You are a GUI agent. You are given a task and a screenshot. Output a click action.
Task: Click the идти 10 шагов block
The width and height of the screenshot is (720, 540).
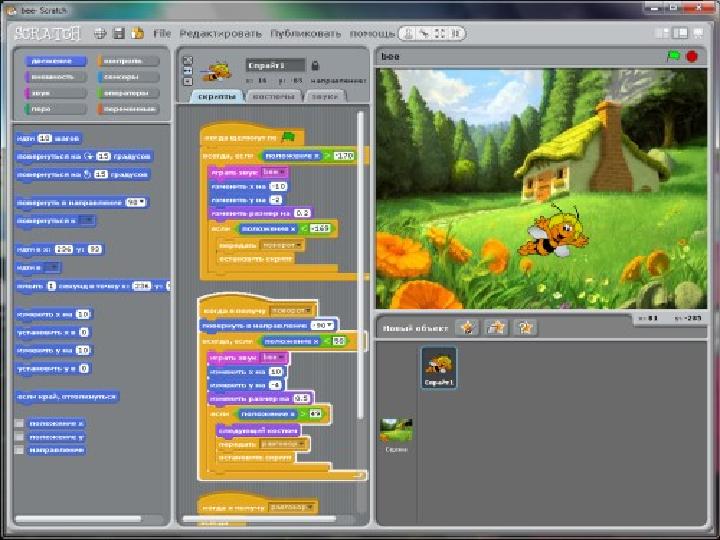pos(49,138)
